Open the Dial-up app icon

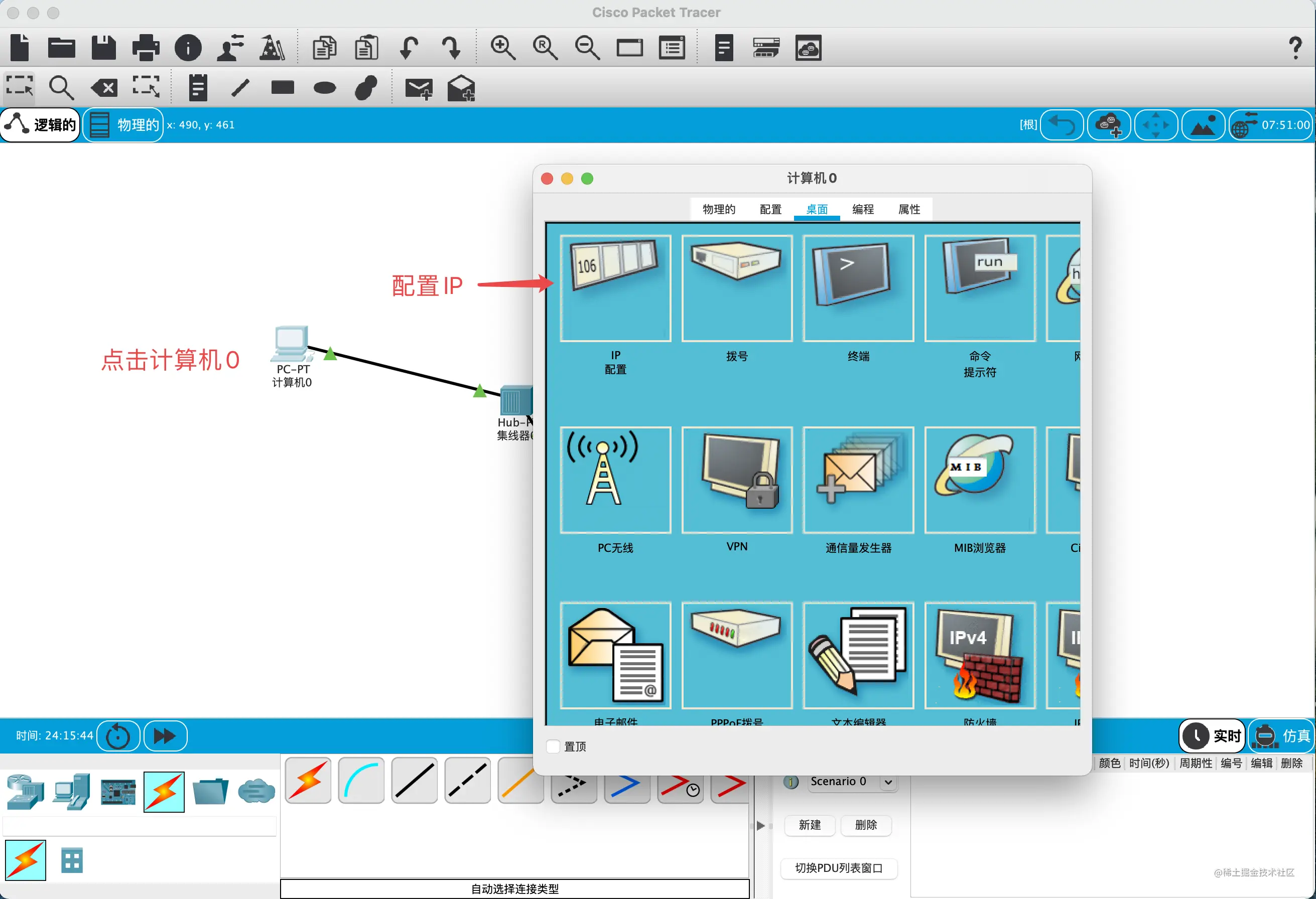[737, 288]
